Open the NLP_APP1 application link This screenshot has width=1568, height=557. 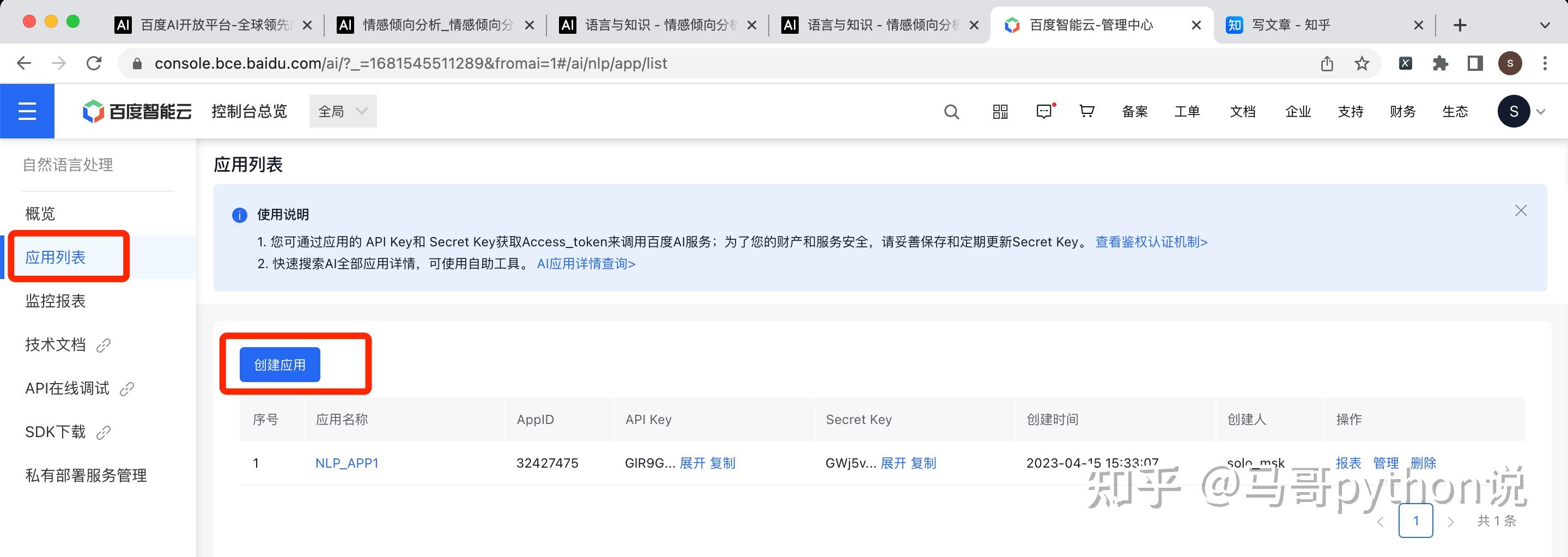tap(347, 463)
